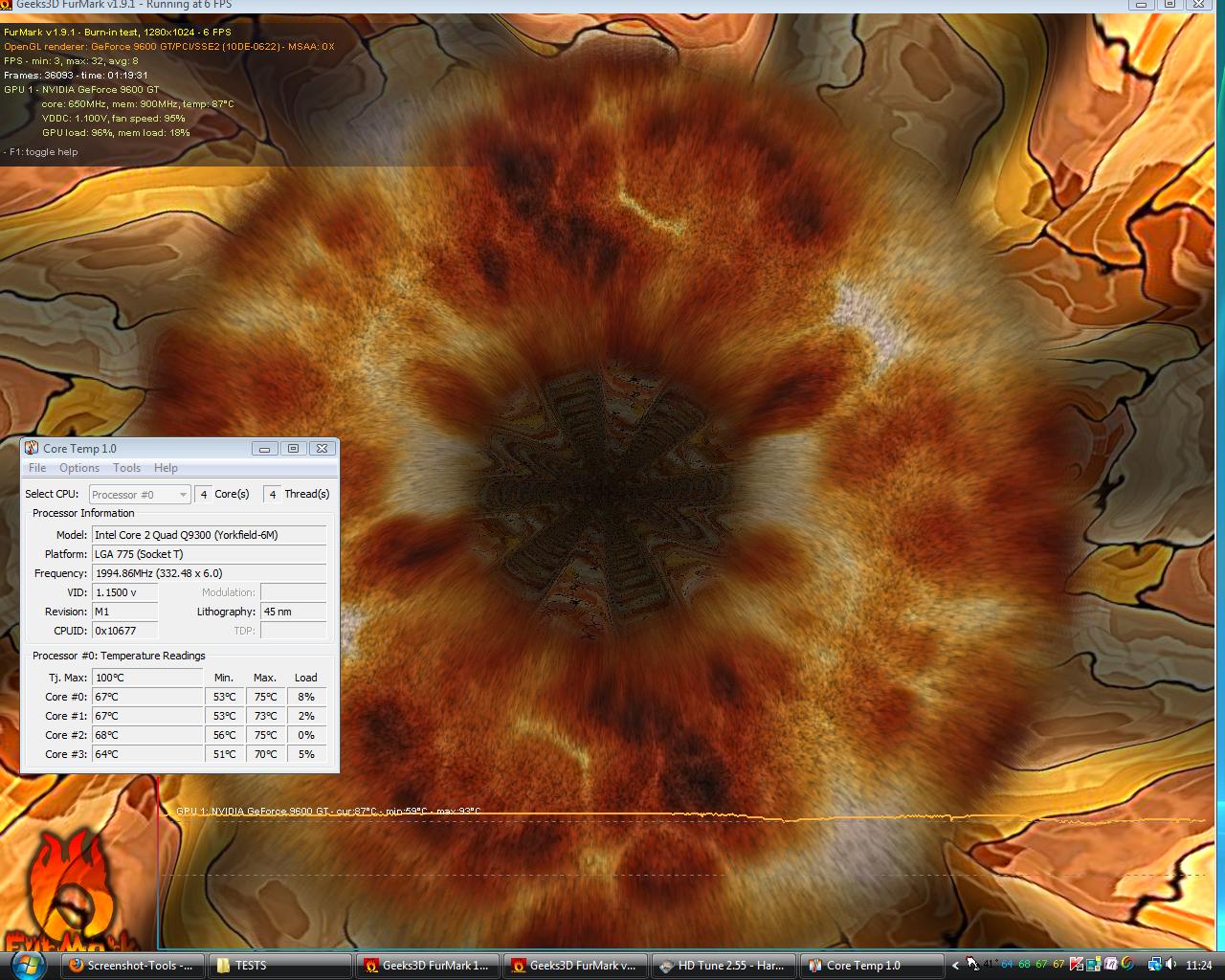
Task: Click the OneNote tray icon
Action: (1111, 965)
